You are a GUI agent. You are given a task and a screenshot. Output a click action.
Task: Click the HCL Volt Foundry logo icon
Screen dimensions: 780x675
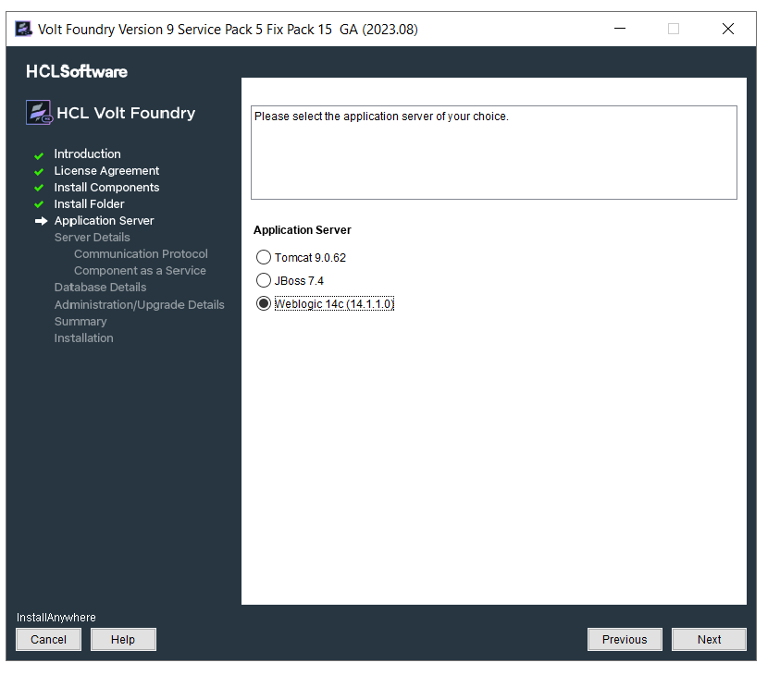point(39,112)
